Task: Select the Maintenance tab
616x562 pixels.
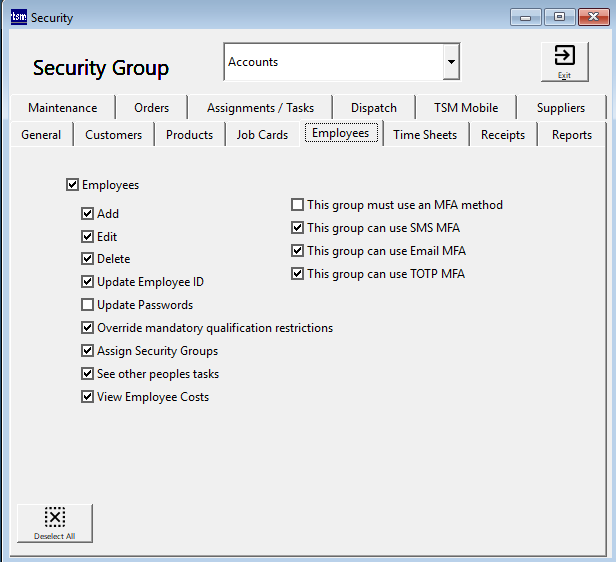Action: coord(63,108)
